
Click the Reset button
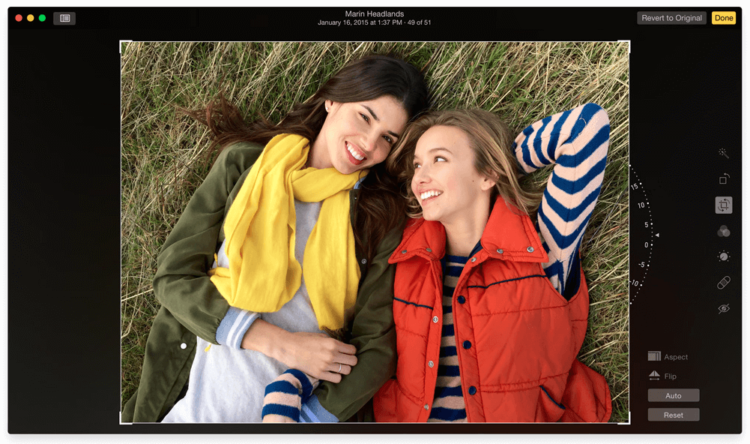point(673,415)
